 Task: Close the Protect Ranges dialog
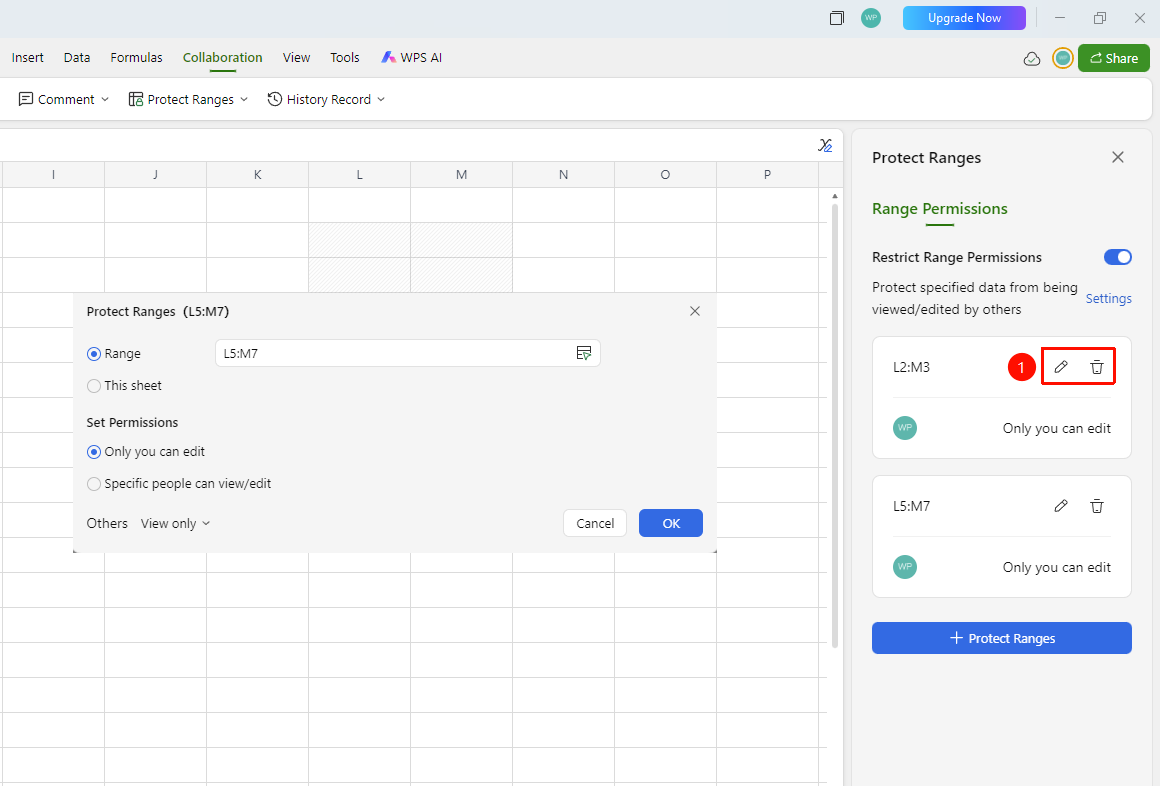coord(695,312)
